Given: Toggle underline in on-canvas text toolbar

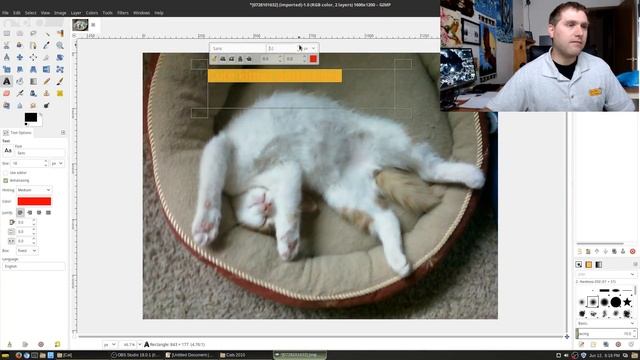Looking at the screenshot, I should pos(240,59).
